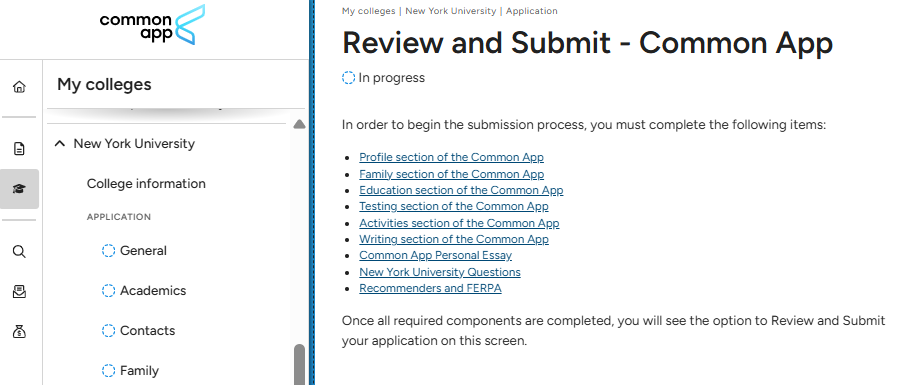Viewport: 915px width, 385px height.
Task: Click the sidebar scrollbar thumb
Action: 299,365
